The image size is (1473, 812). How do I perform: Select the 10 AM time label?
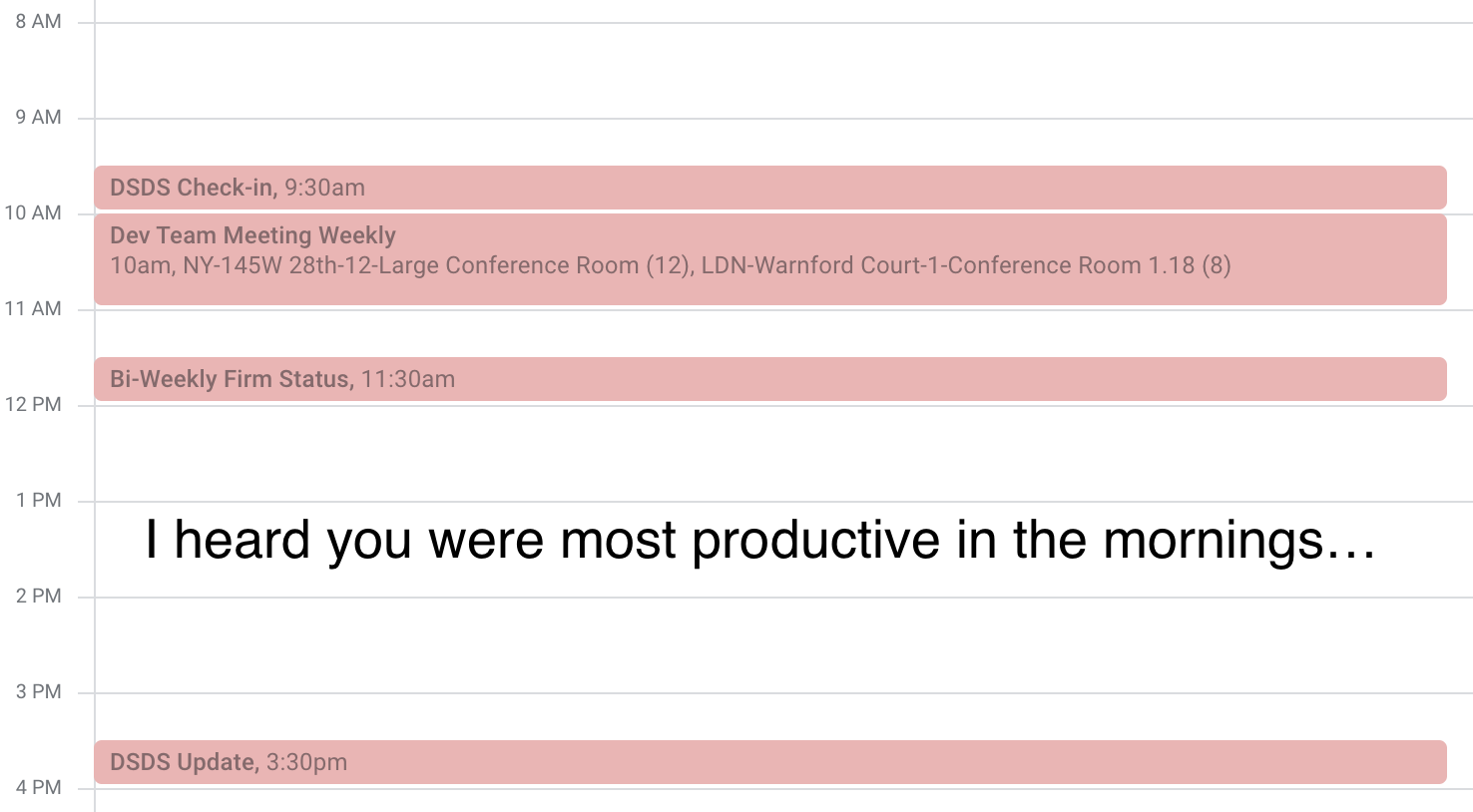[x=33, y=212]
